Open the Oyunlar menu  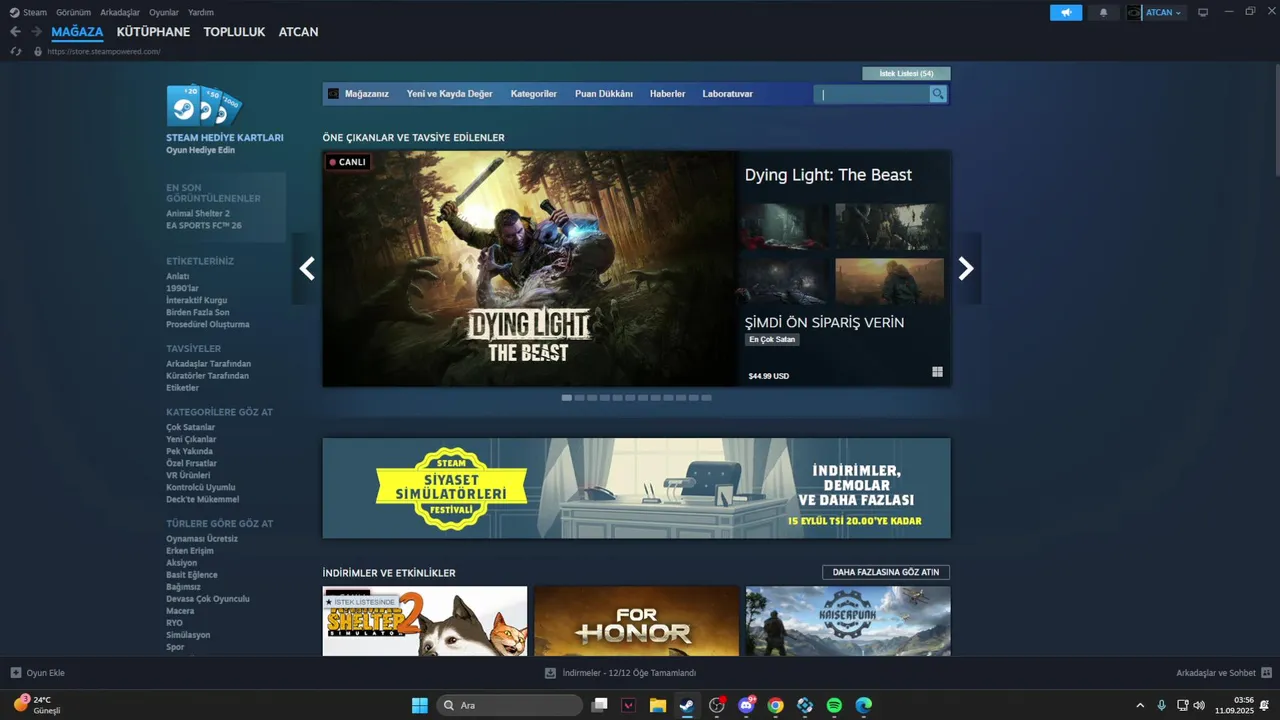[x=164, y=12]
